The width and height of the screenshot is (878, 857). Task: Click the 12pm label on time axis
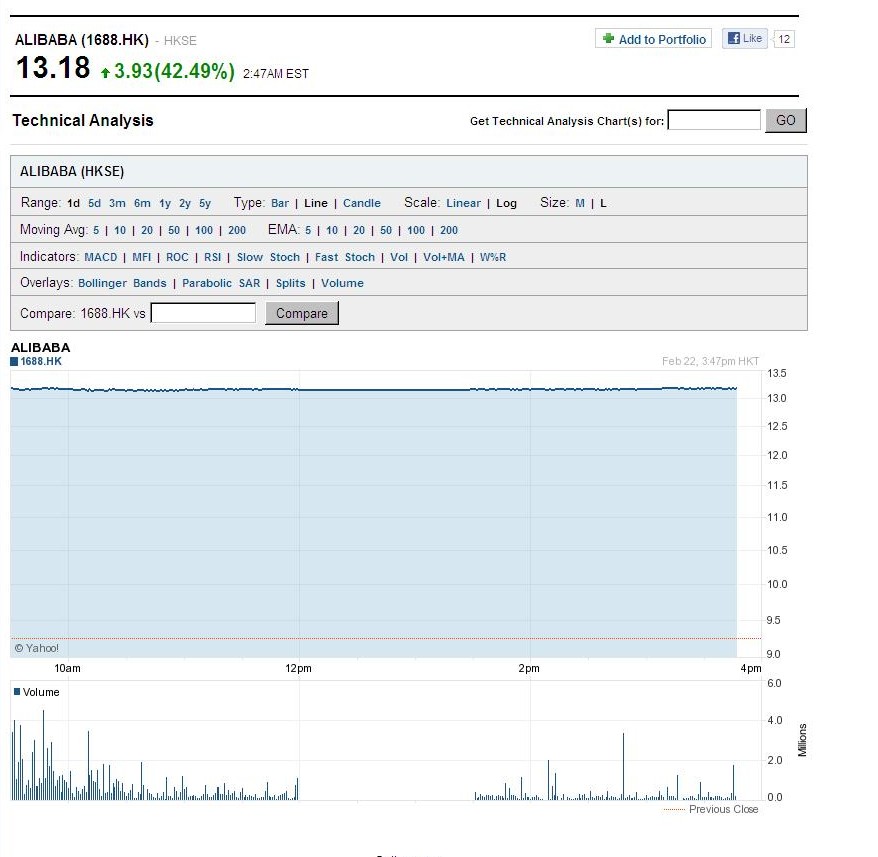tap(298, 668)
